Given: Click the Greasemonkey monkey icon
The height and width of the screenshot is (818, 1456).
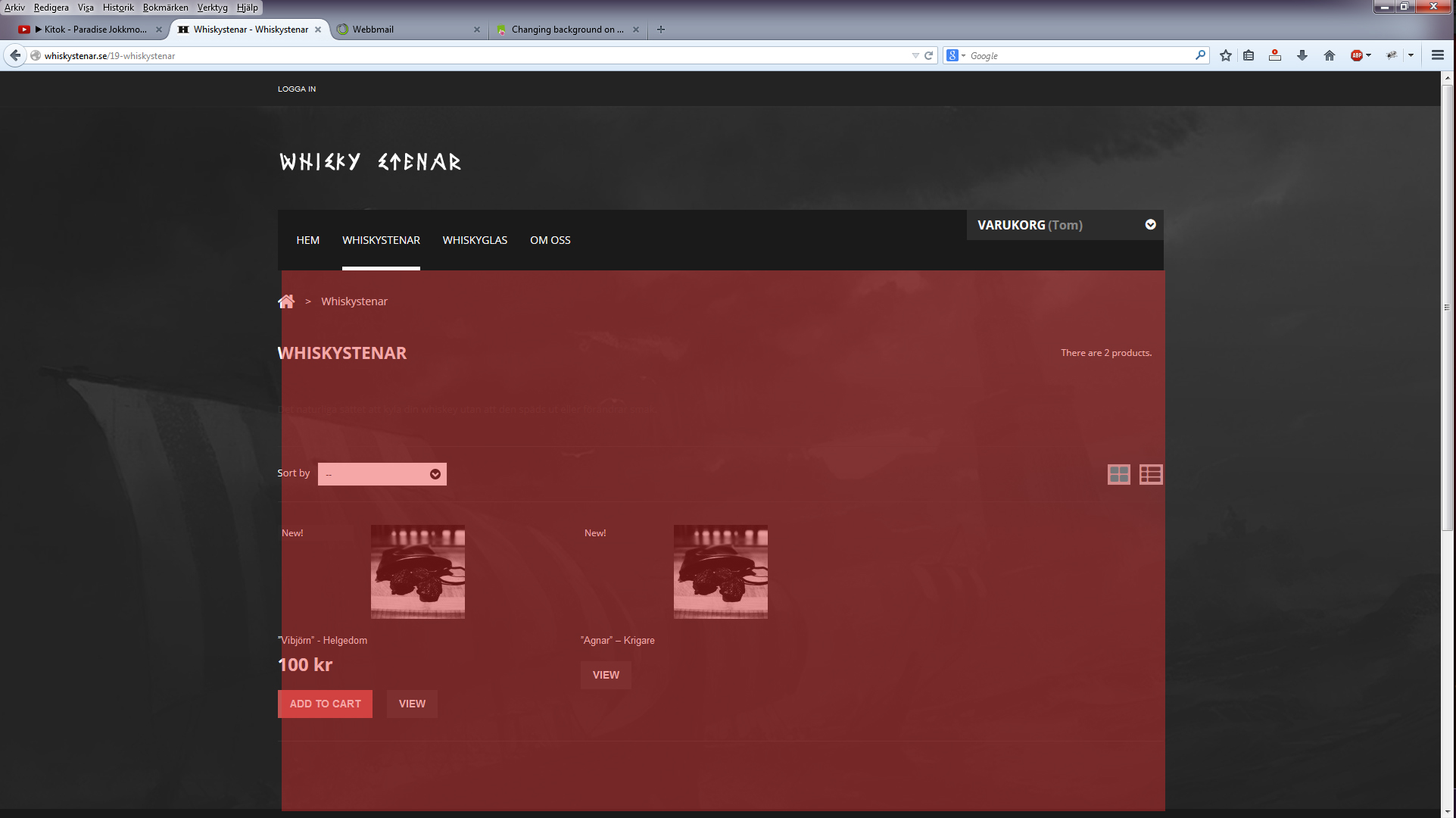Looking at the screenshot, I should (x=1392, y=55).
